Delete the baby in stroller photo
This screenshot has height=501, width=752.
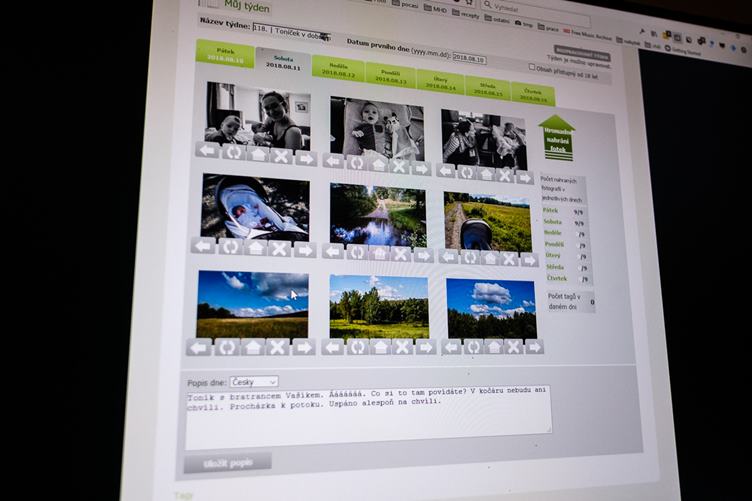click(280, 248)
